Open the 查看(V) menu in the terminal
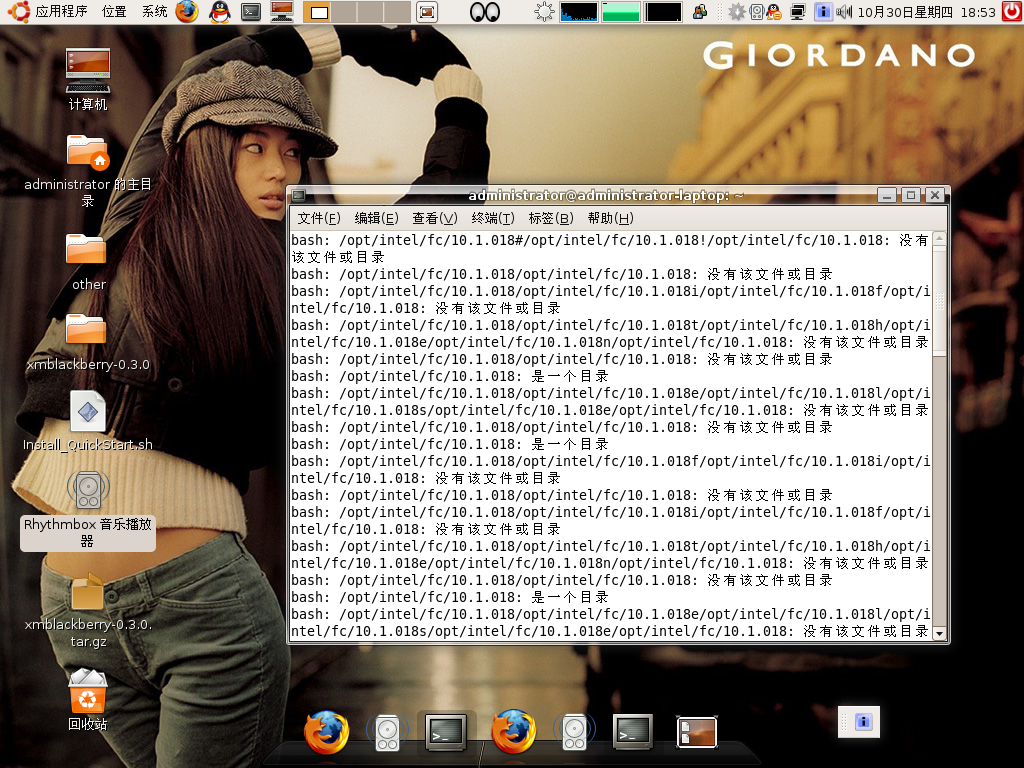The image size is (1024, 768). (435, 218)
